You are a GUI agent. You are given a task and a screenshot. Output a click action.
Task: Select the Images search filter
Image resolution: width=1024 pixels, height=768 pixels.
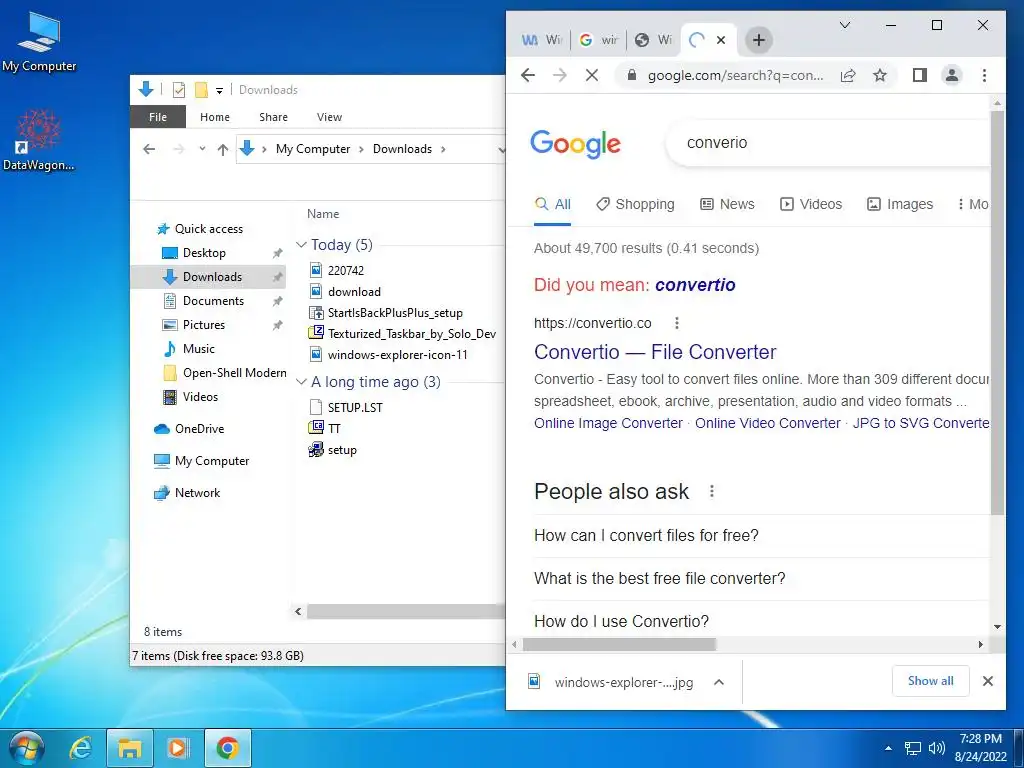pyautogui.click(x=899, y=204)
